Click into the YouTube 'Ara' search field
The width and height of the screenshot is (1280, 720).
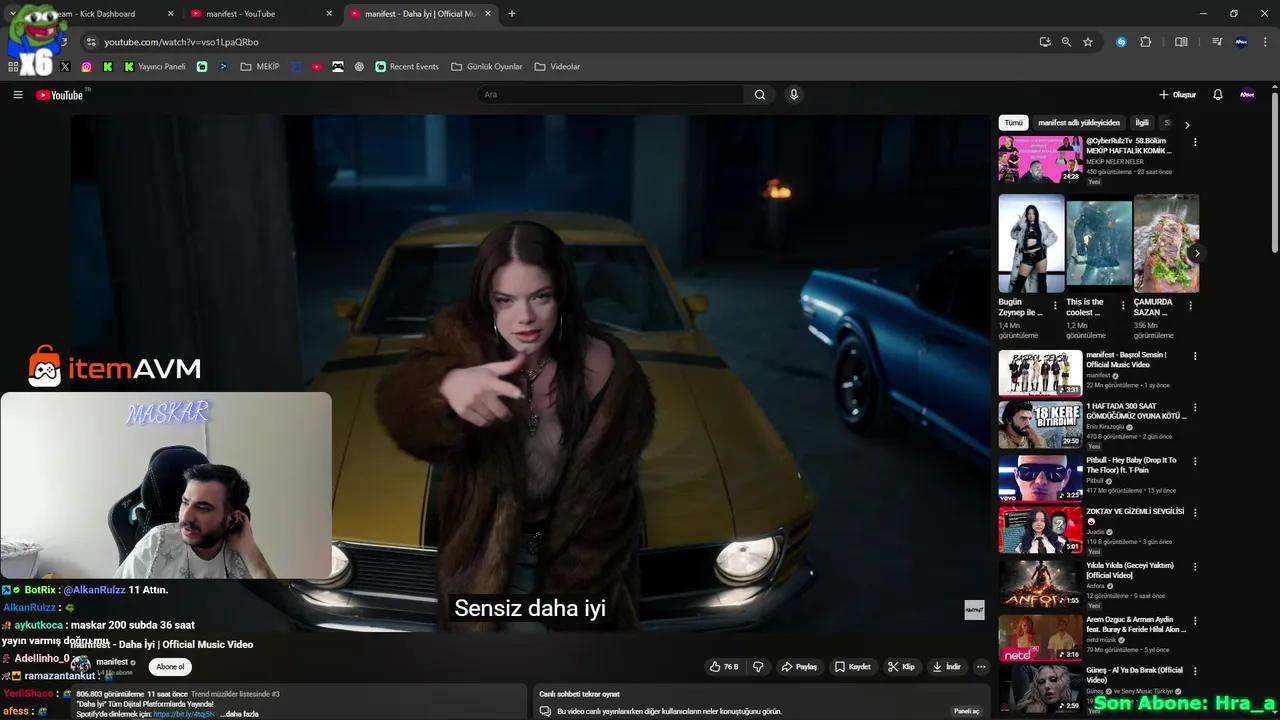click(610, 95)
